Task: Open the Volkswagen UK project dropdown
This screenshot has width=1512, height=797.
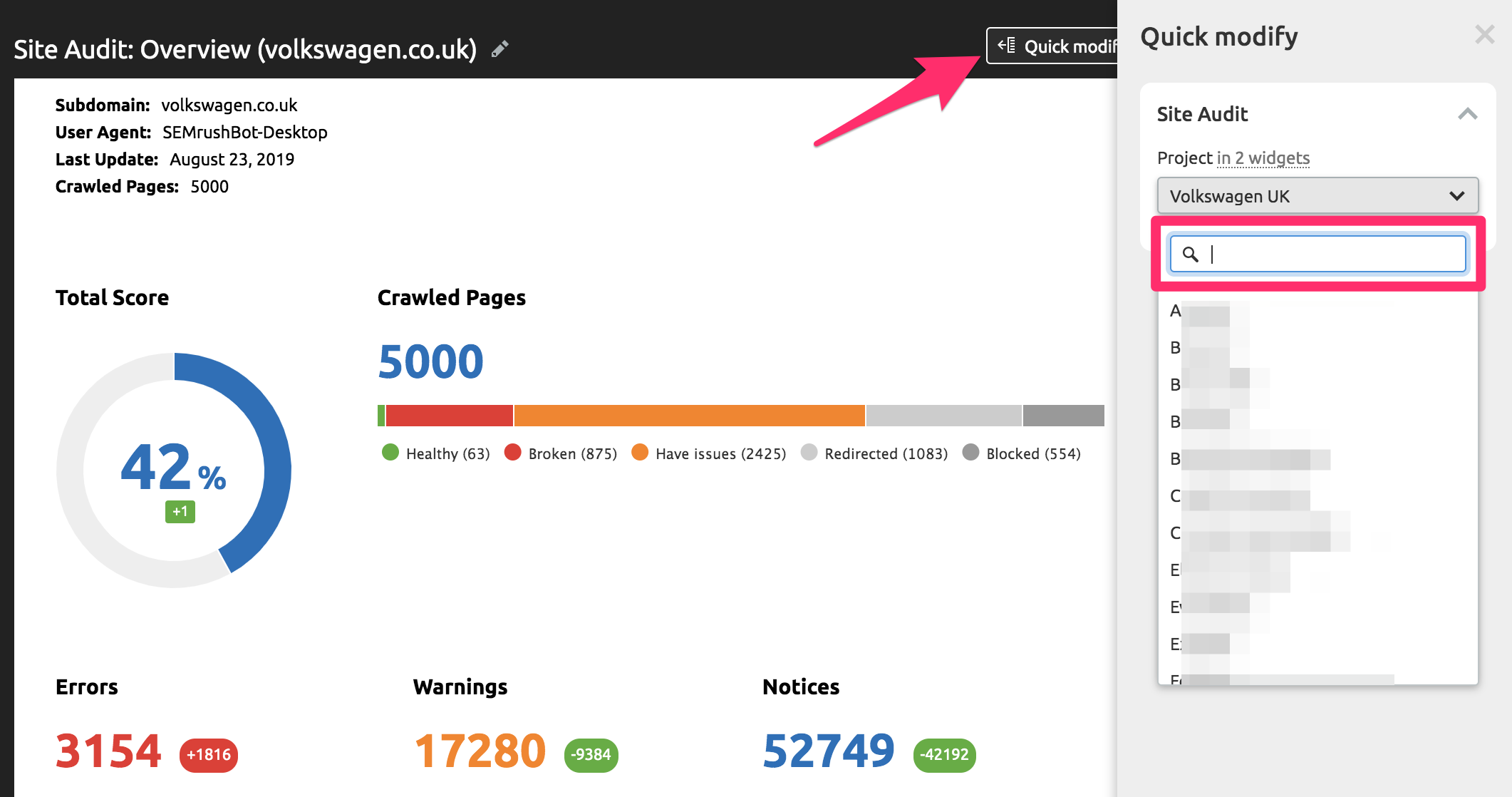Action: click(1317, 196)
